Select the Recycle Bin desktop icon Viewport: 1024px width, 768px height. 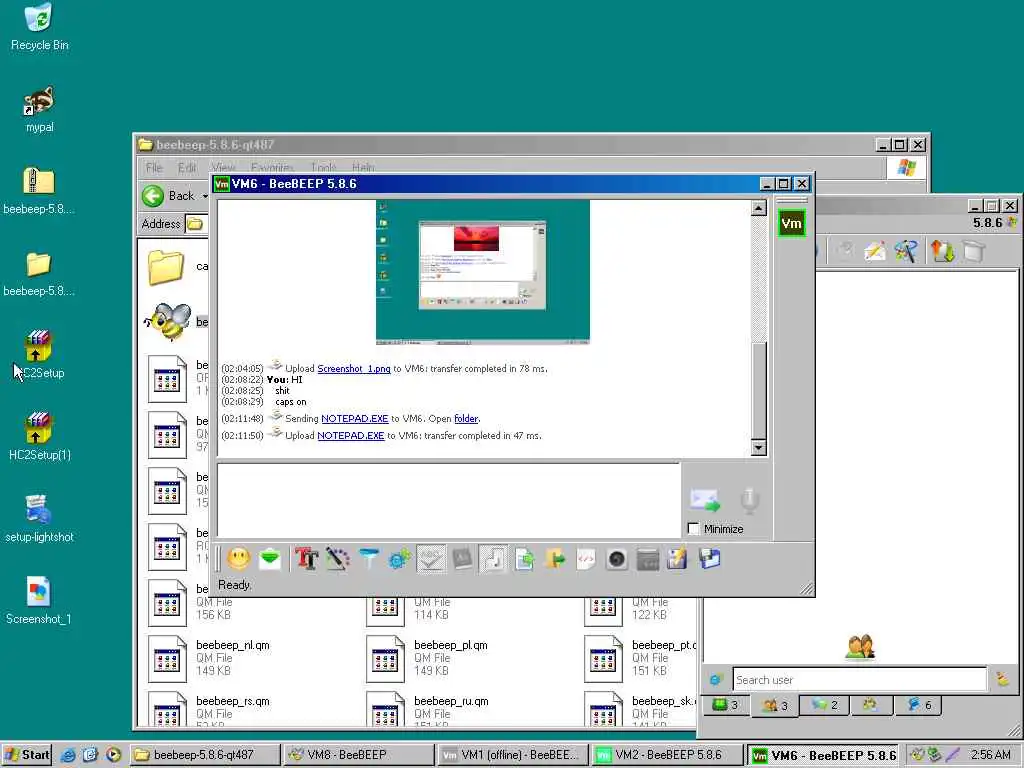(39, 27)
